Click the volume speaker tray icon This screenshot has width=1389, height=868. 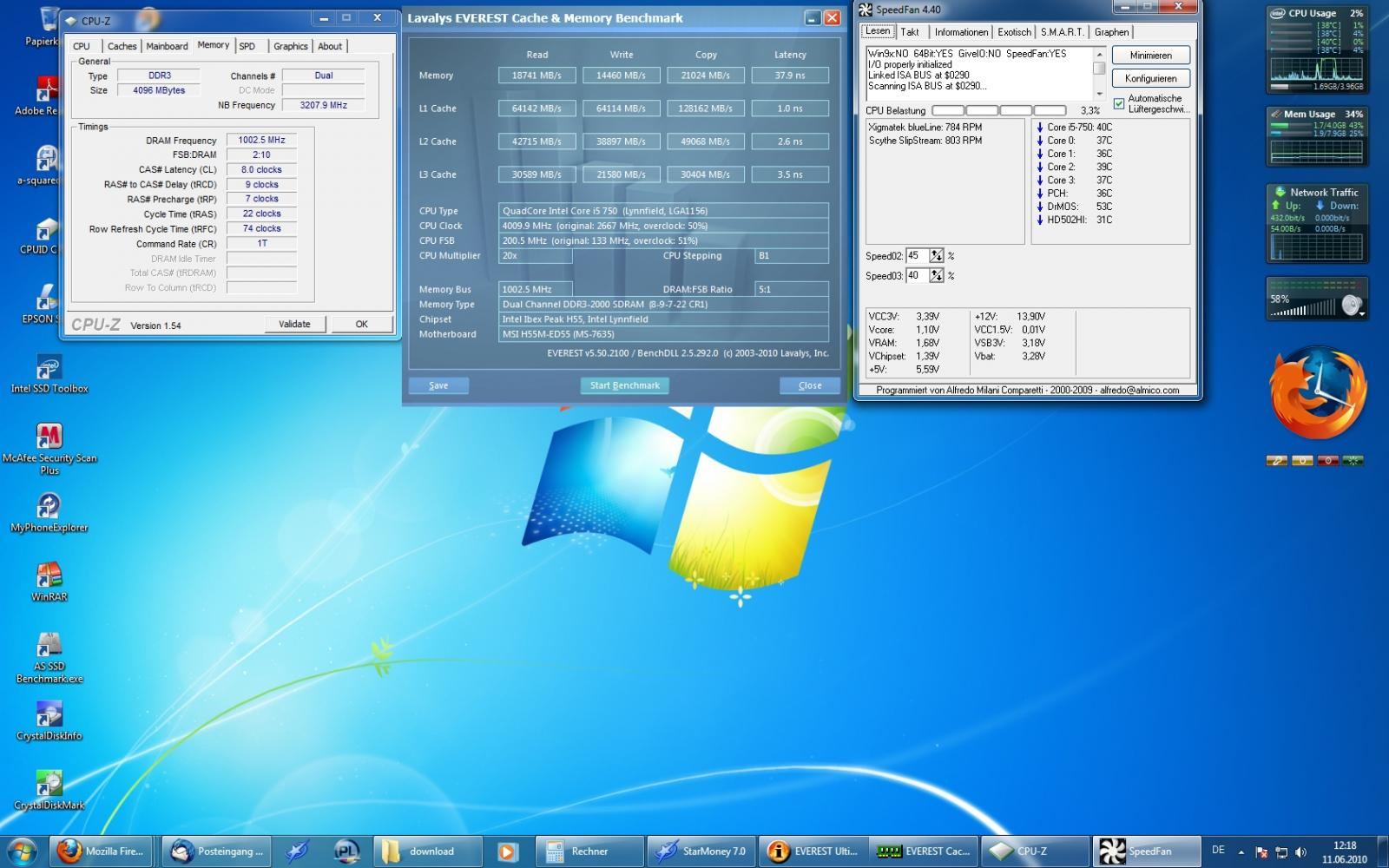coord(1300,852)
